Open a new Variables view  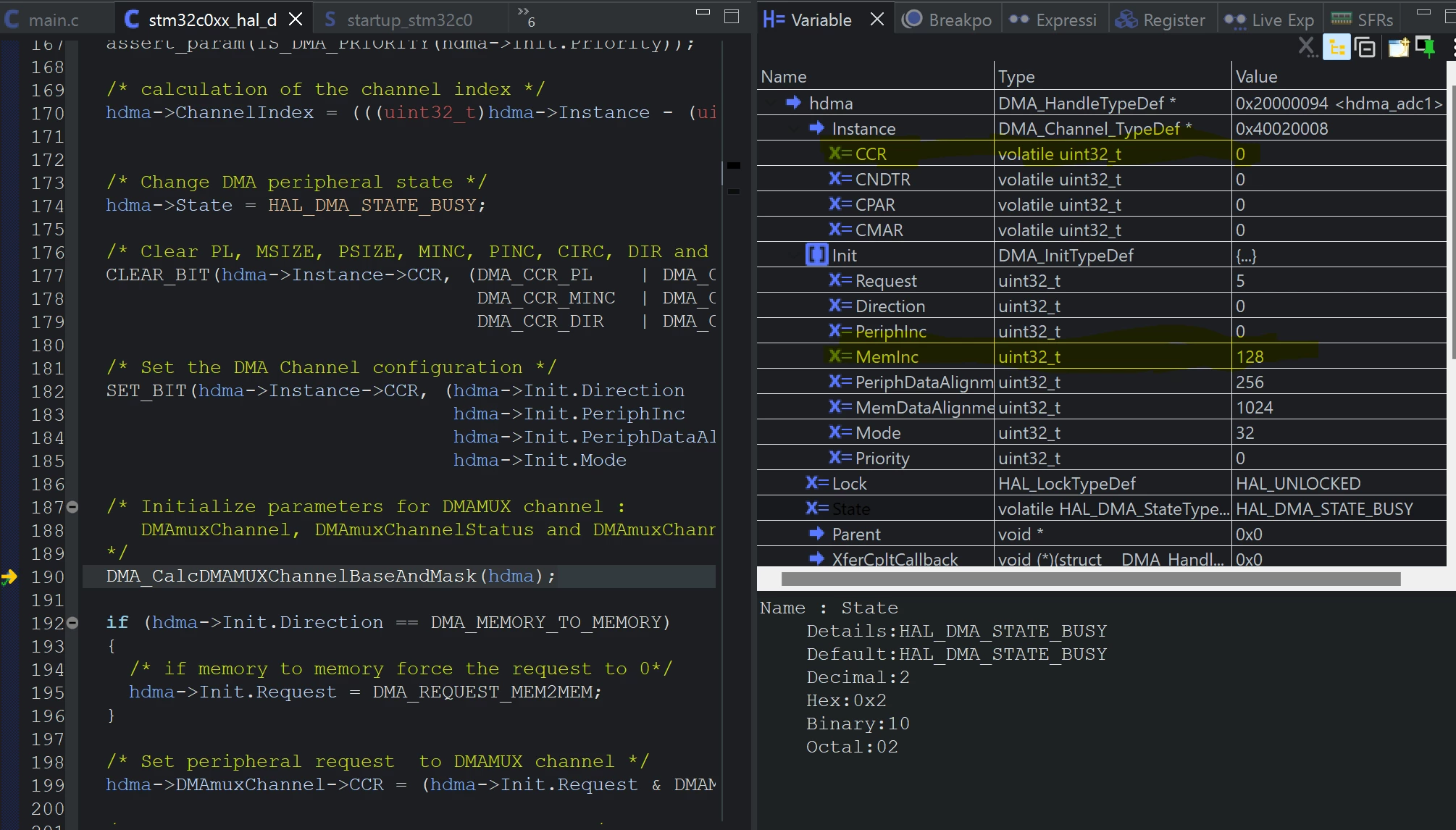pyautogui.click(x=1398, y=48)
